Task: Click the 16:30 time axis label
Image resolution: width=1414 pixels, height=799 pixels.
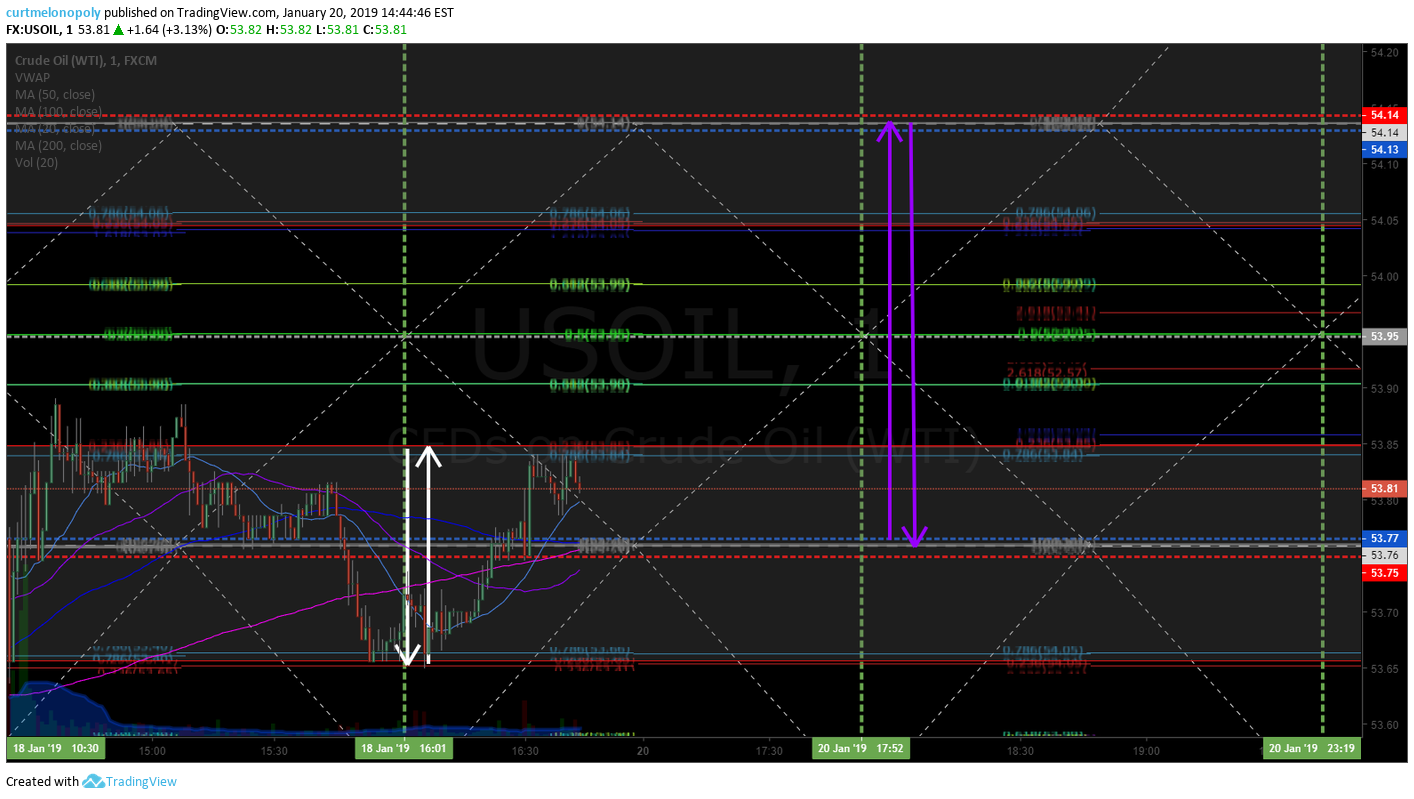Action: [x=524, y=750]
